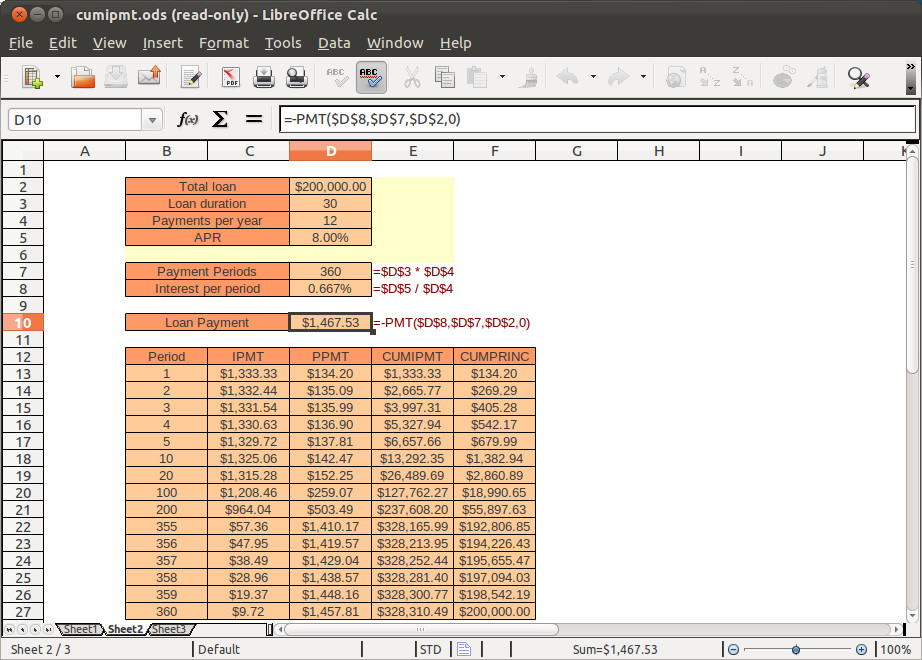Image resolution: width=922 pixels, height=660 pixels.
Task: Click first sheet navigation arrow
Action: [x=9, y=629]
